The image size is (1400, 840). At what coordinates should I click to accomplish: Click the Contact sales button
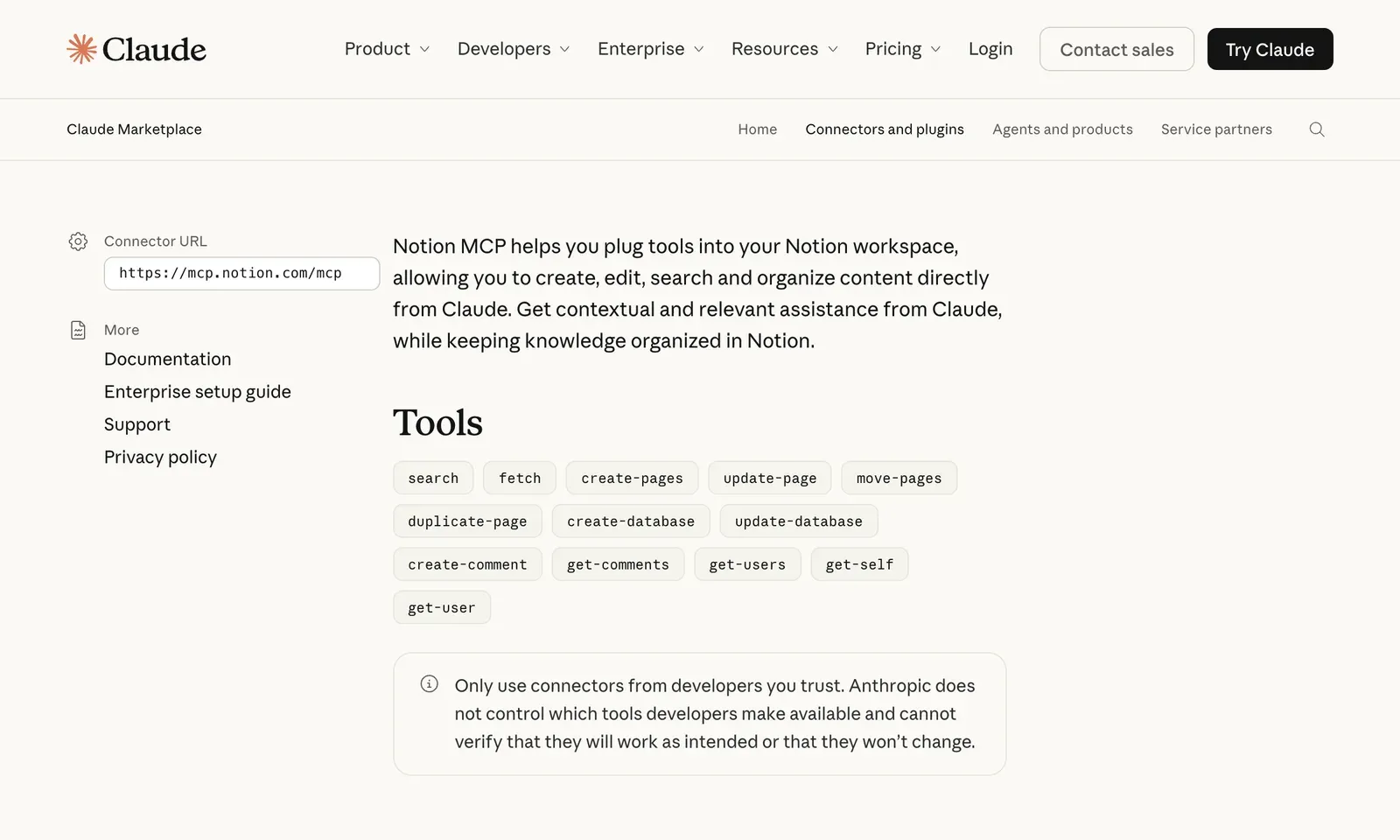pyautogui.click(x=1116, y=49)
